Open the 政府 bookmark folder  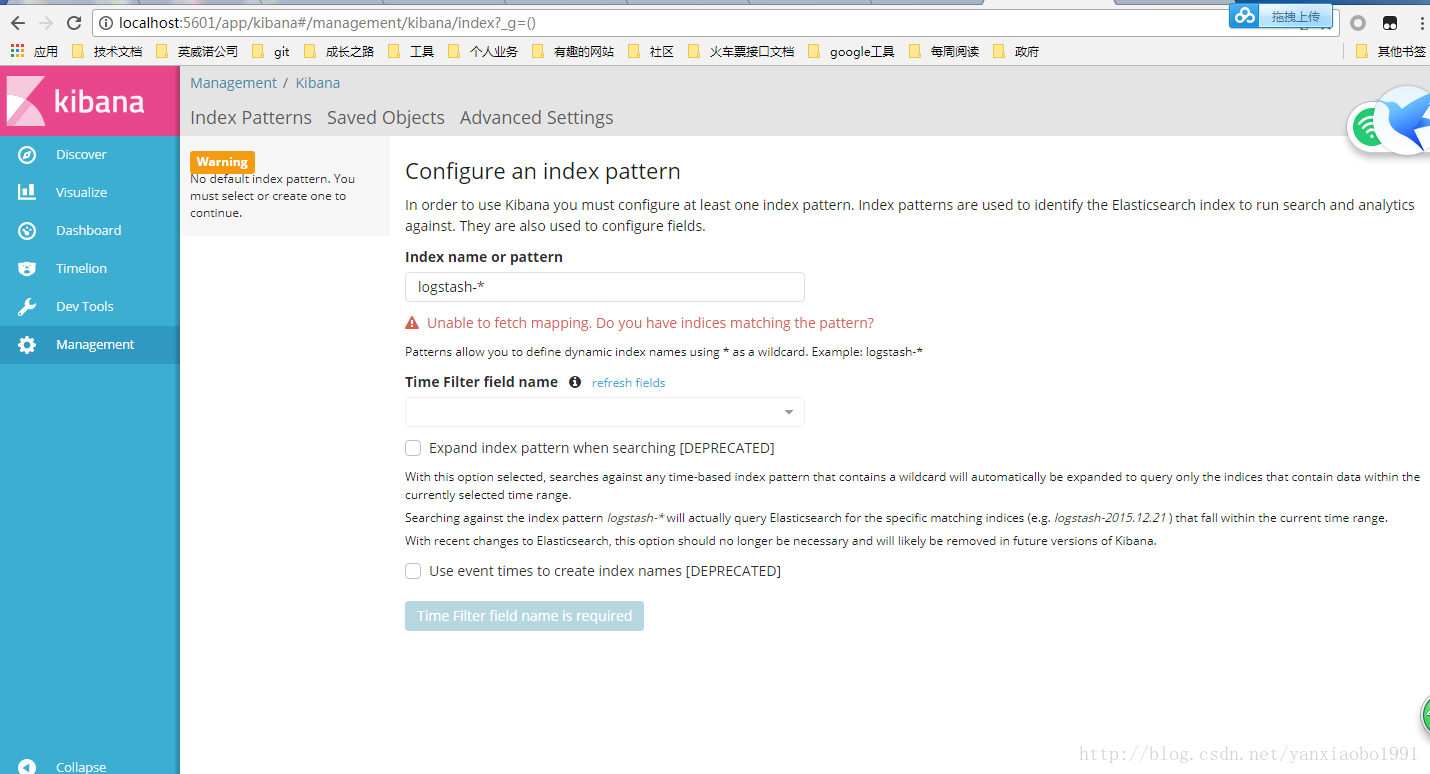click(x=1016, y=51)
